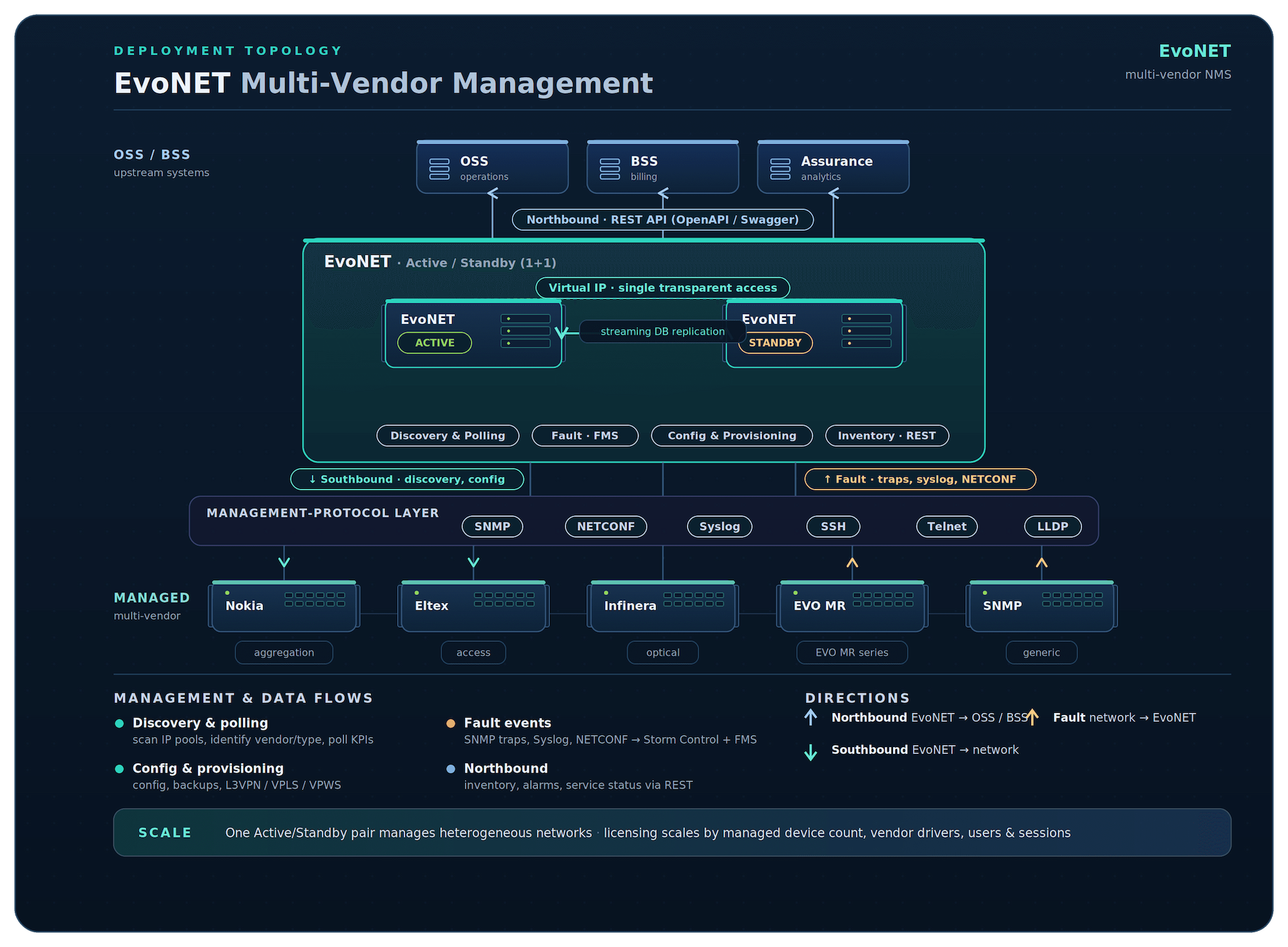The width and height of the screenshot is (1288, 947).
Task: Click the arrowhead pointing into the Assurance box
Action: coord(833,194)
